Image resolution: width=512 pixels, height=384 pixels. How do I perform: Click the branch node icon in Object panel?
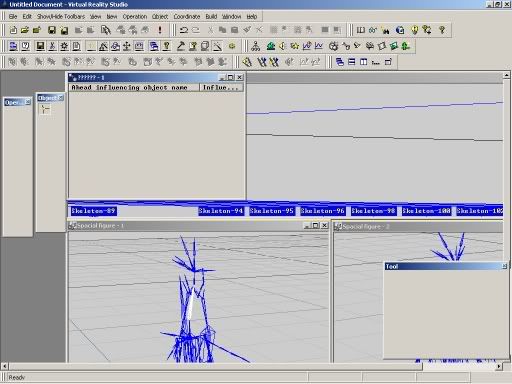[45, 109]
